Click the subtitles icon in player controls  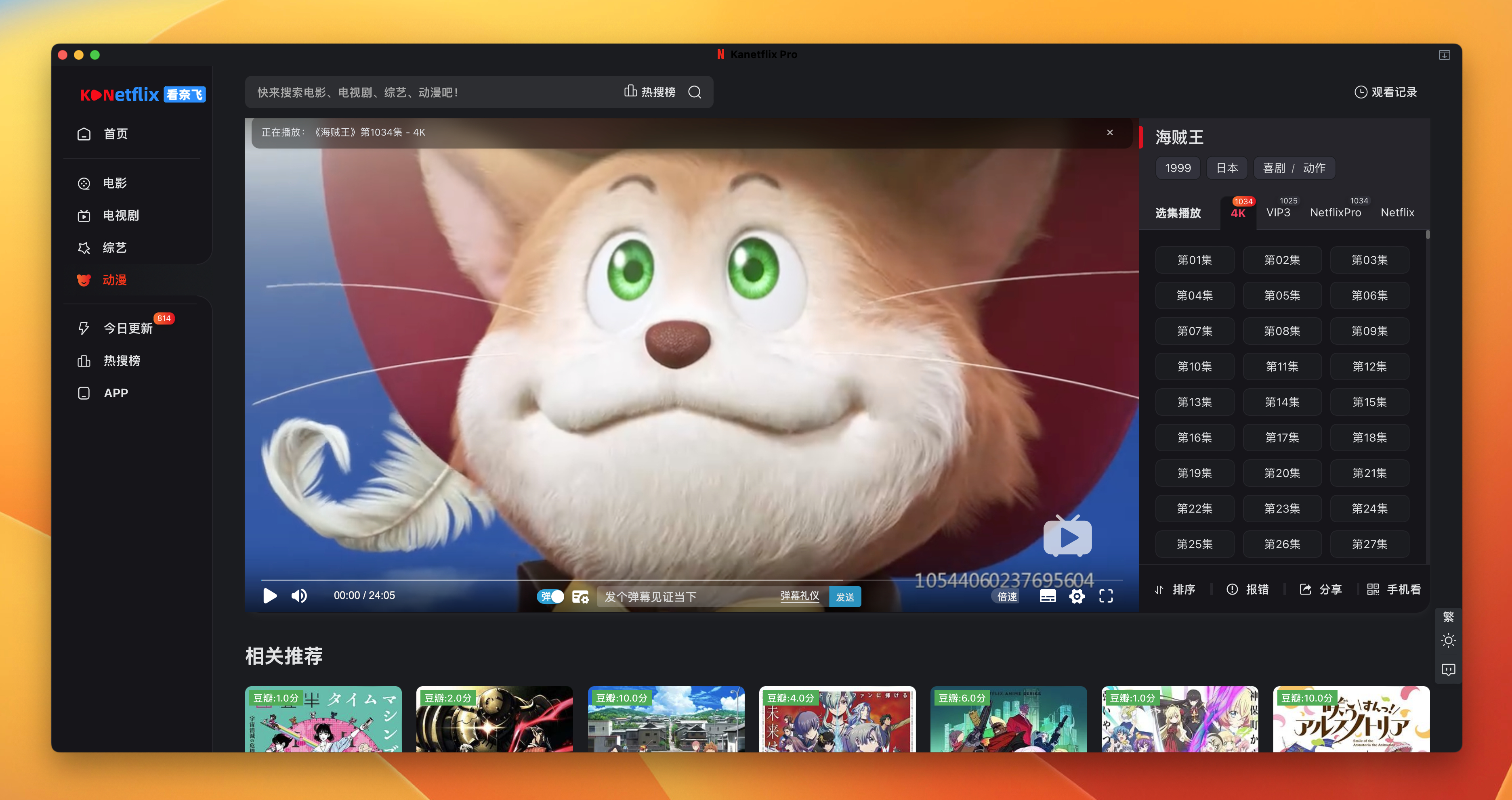pyautogui.click(x=1047, y=597)
